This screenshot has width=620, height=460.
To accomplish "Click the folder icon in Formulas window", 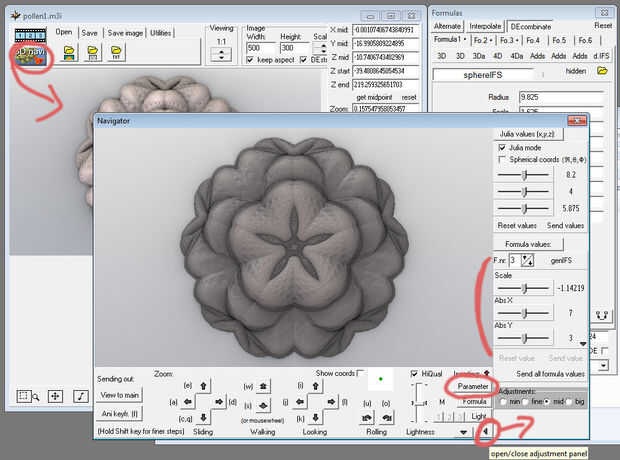I will click(x=602, y=71).
